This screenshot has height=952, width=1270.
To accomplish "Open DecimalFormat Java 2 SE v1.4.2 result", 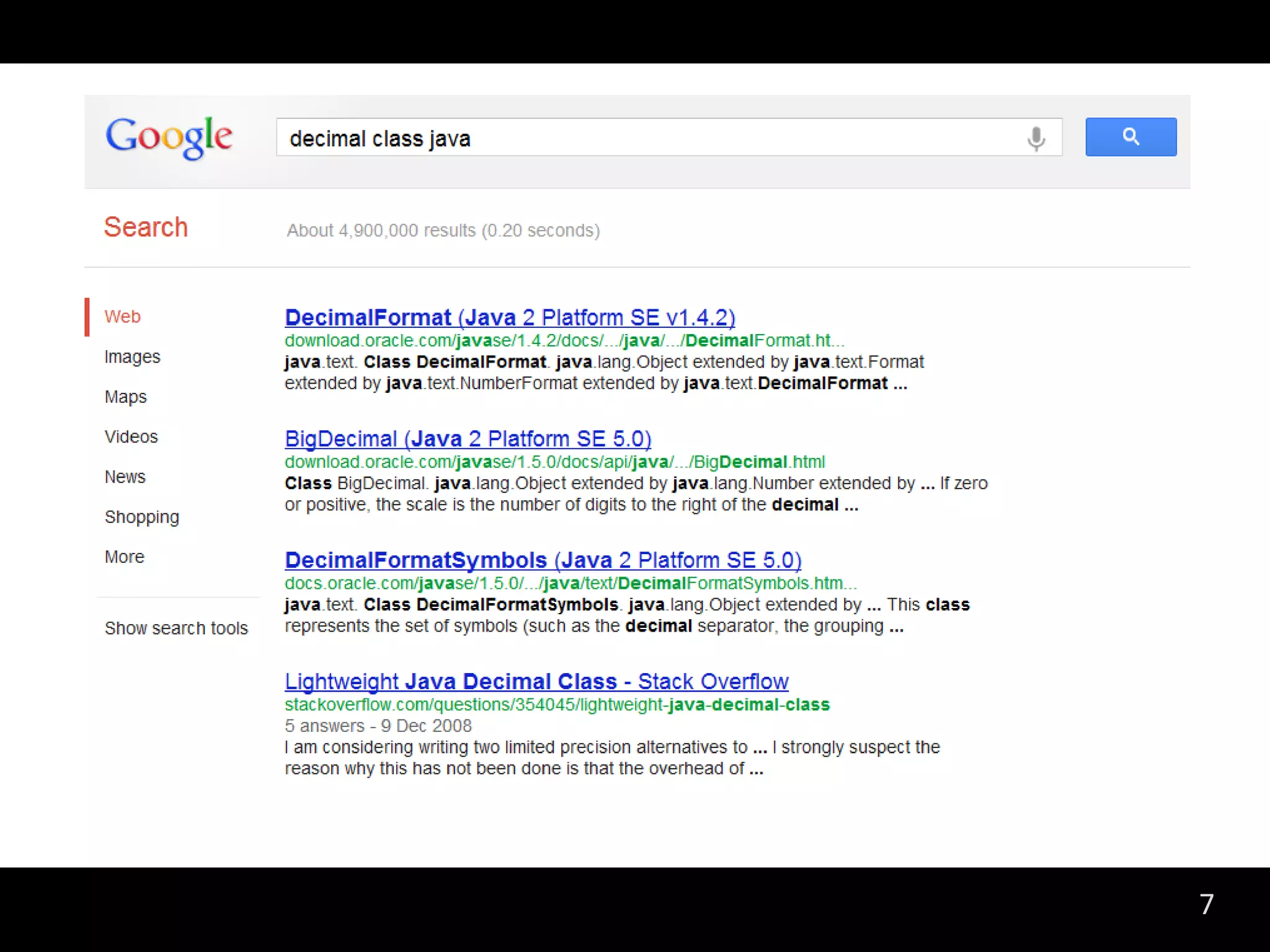I will pos(509,317).
